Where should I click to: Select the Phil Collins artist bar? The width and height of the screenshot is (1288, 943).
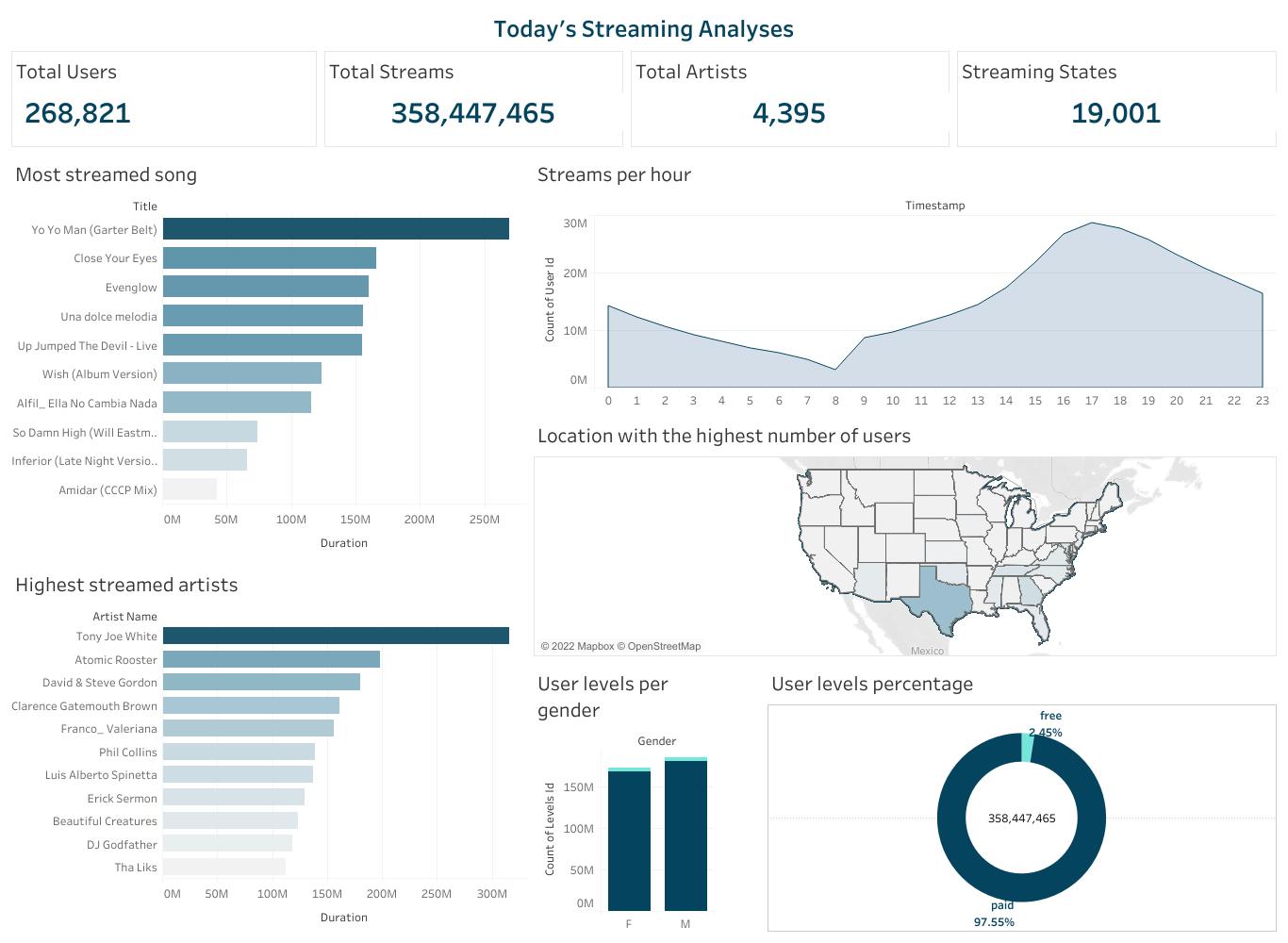239,752
